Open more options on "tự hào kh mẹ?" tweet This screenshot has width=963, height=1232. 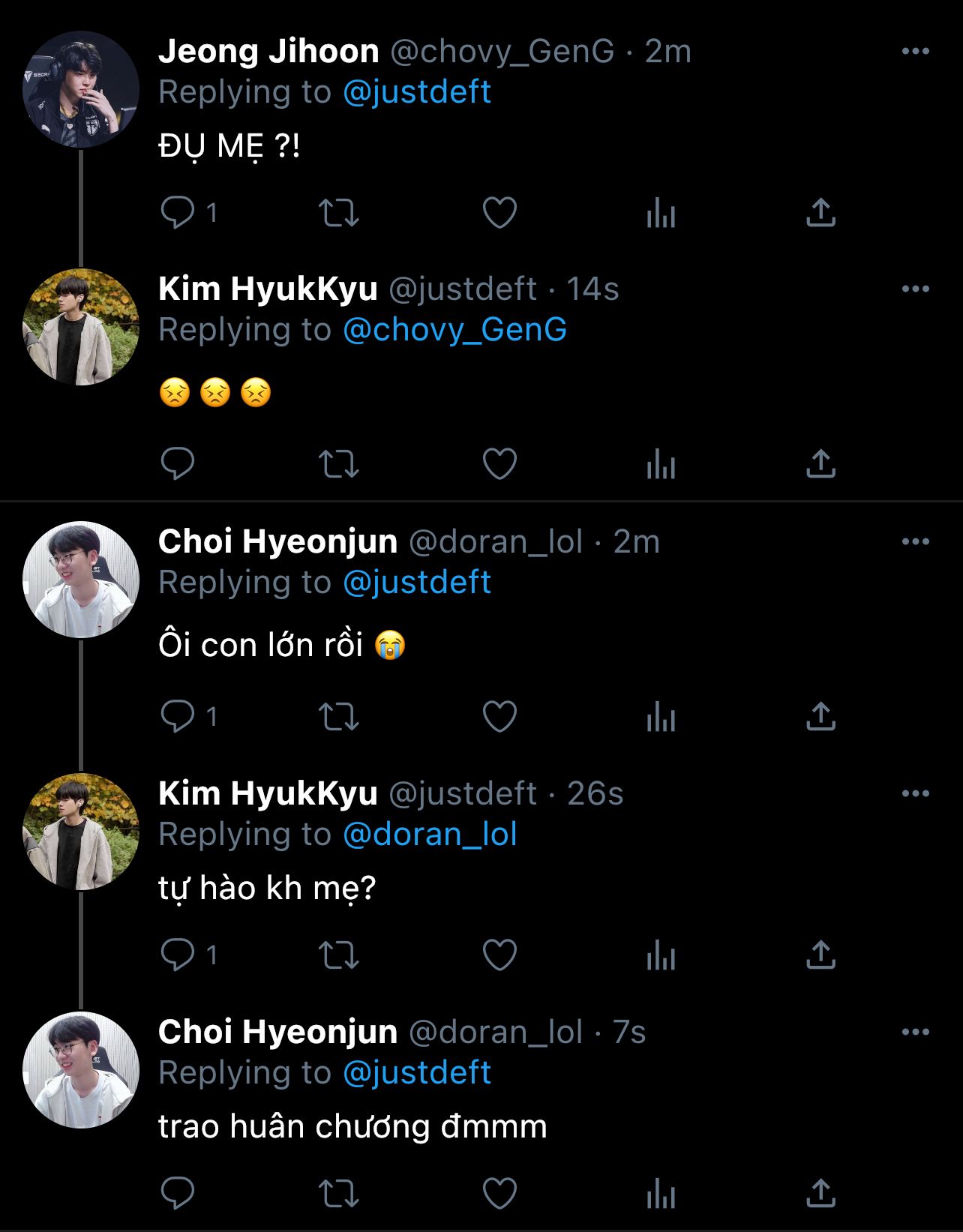pos(915,793)
